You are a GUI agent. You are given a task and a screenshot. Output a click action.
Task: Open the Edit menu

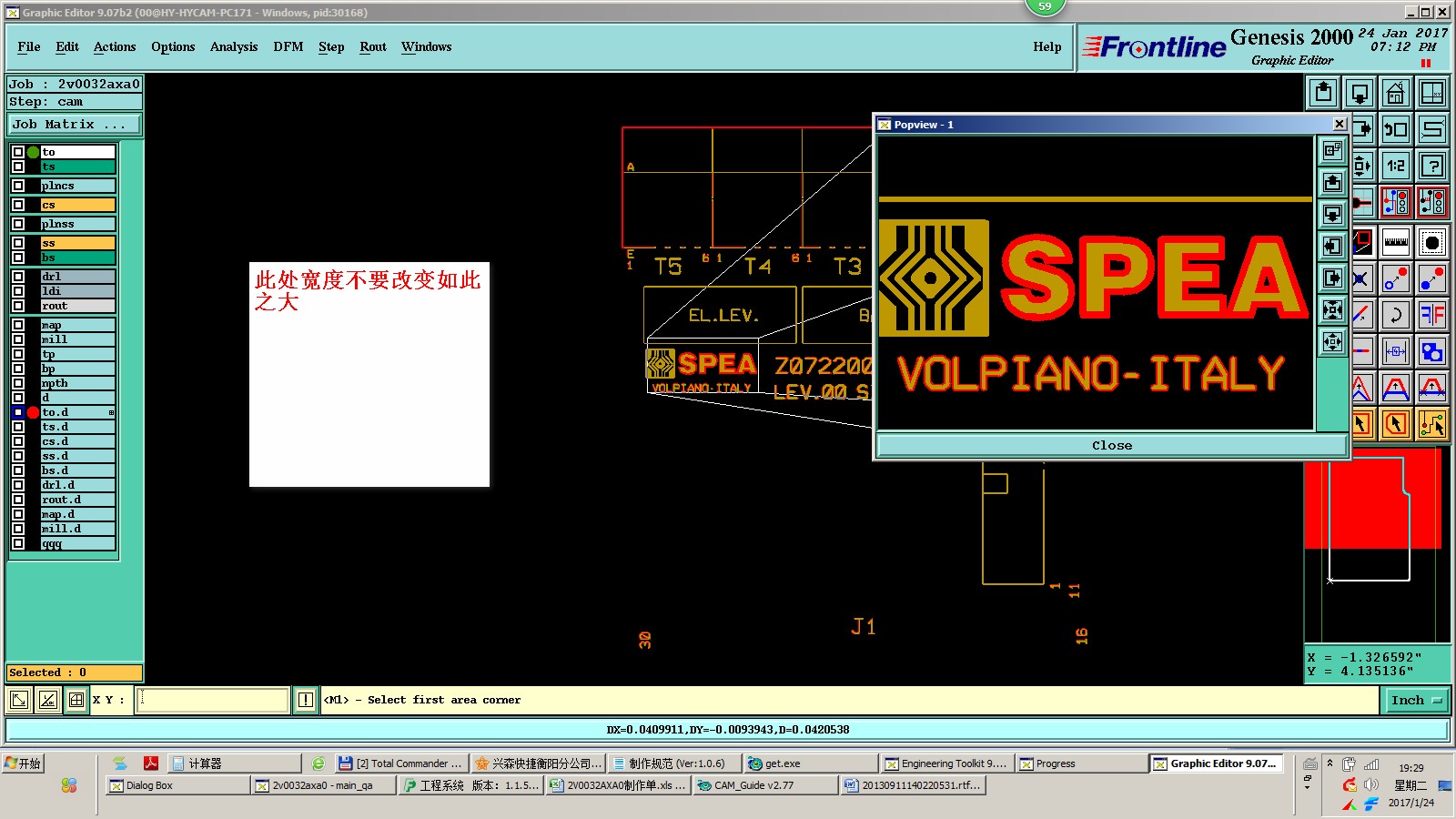pyautogui.click(x=67, y=47)
